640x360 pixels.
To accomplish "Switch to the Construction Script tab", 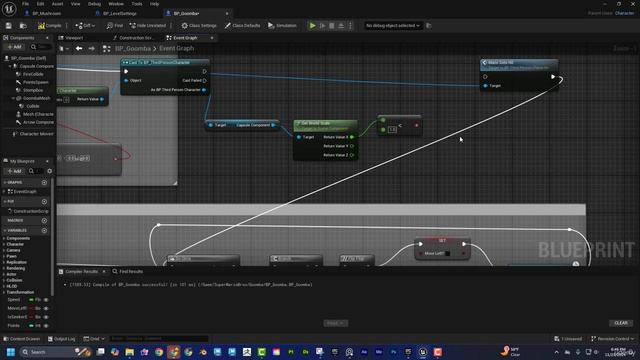I will (135, 38).
